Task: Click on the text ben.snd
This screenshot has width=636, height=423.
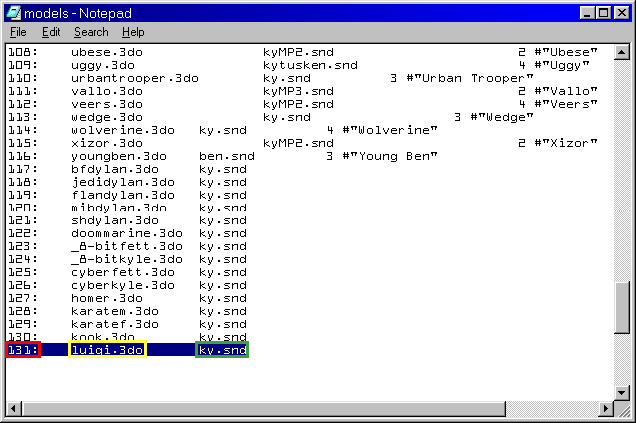Action: click(x=227, y=156)
